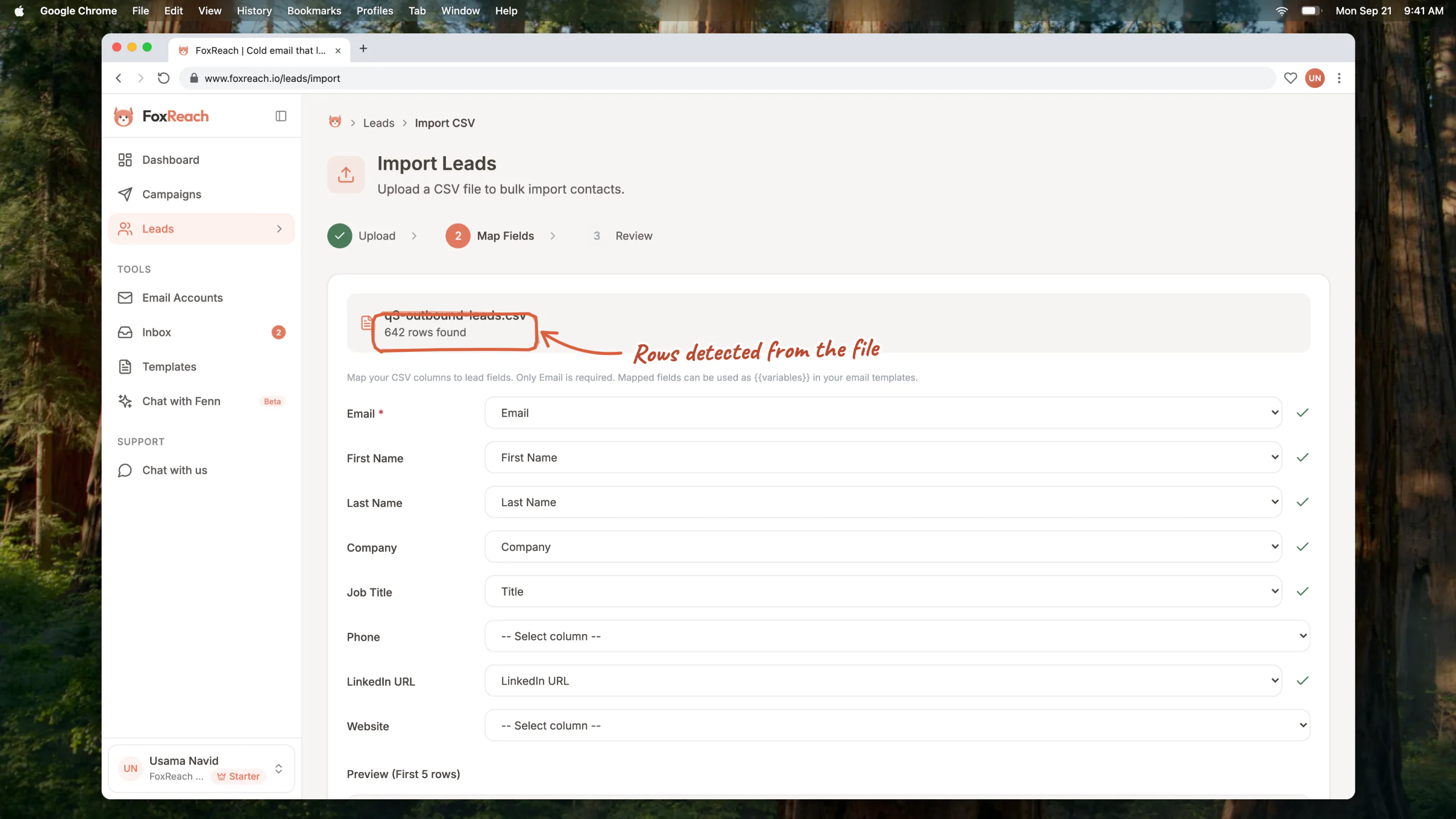Click the upload icon beside Import Leads
This screenshot has height=819, width=1456.
point(346,174)
